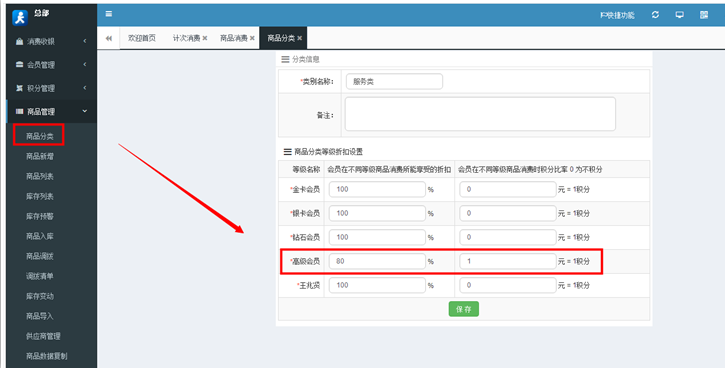Go to 调拨清单 in the sidebar
Screen dimensions: 725x368
pos(40,276)
